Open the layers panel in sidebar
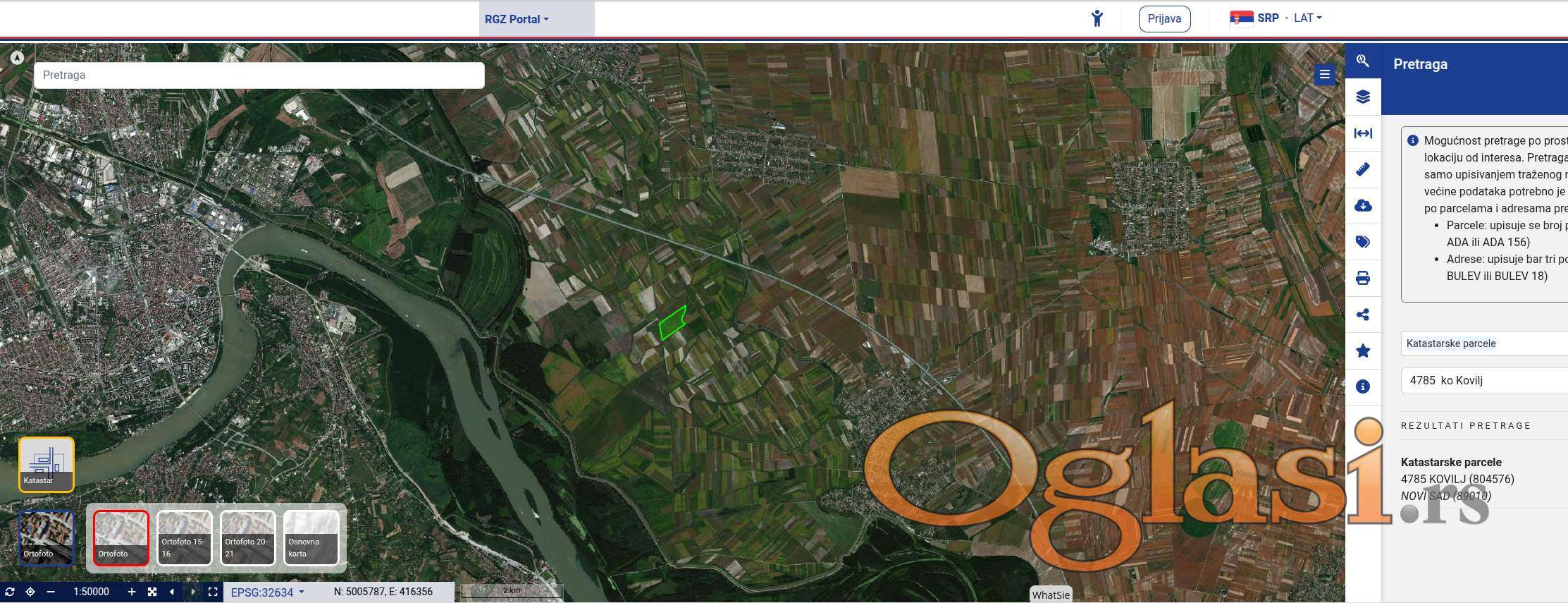1568x603 pixels. point(1363,97)
